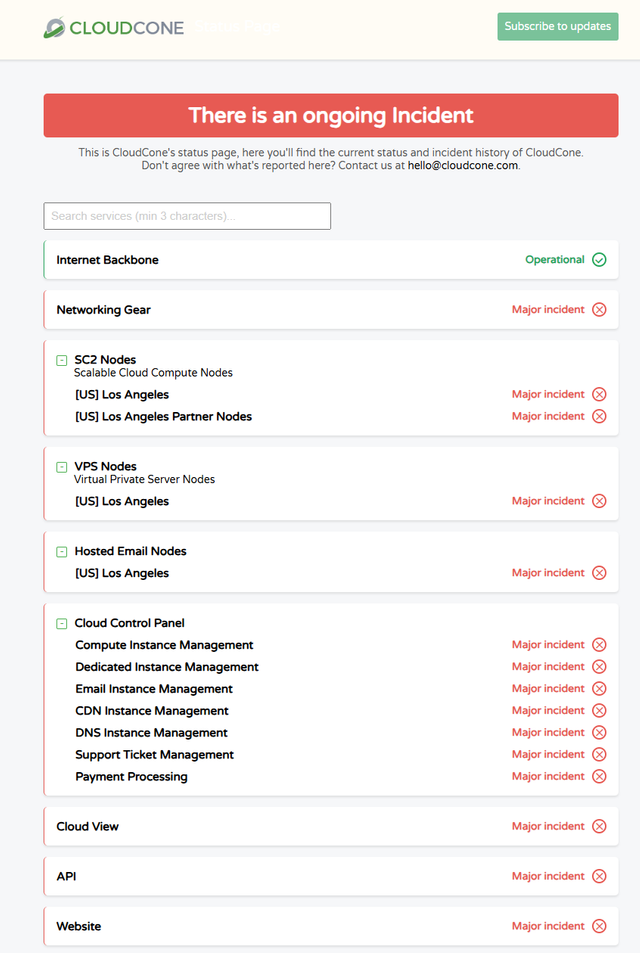Click the API incident icon

[599, 876]
